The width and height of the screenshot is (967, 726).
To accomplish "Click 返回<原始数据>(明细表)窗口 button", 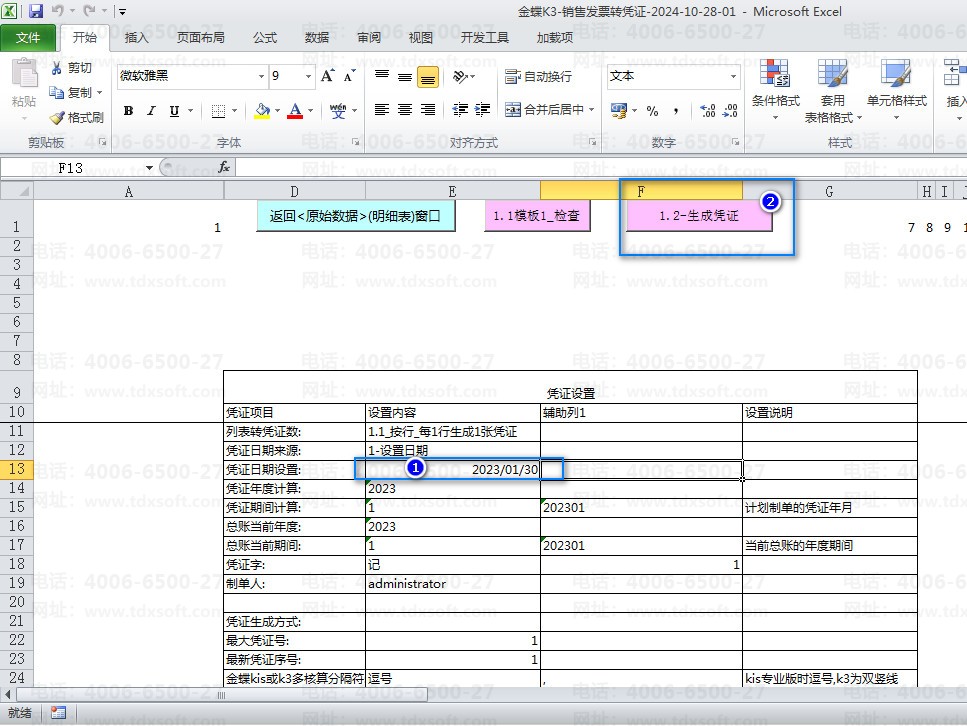I will click(x=355, y=216).
